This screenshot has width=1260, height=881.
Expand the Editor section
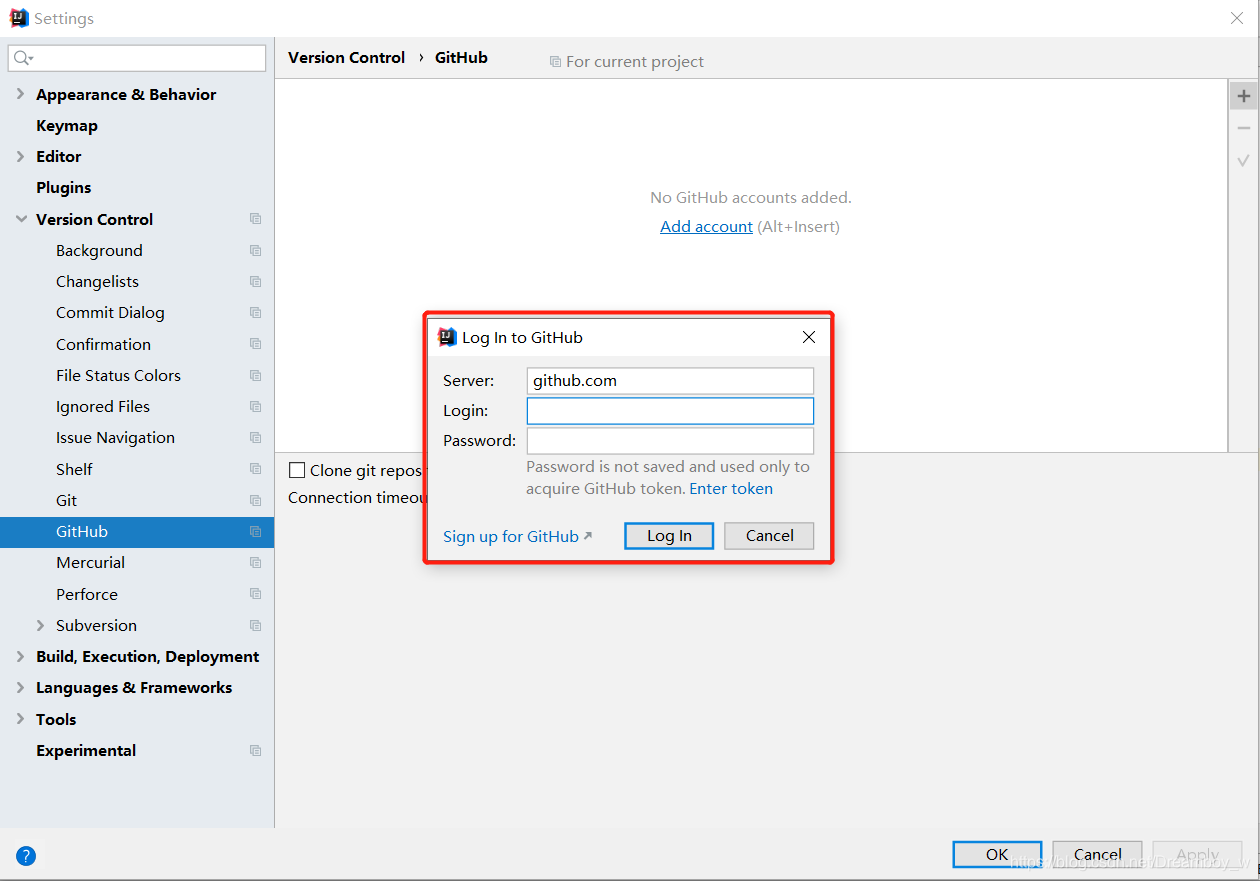click(21, 156)
